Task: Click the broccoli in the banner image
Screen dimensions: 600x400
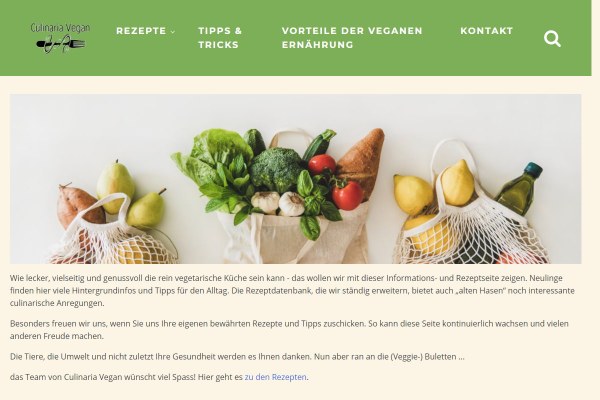Action: point(276,169)
